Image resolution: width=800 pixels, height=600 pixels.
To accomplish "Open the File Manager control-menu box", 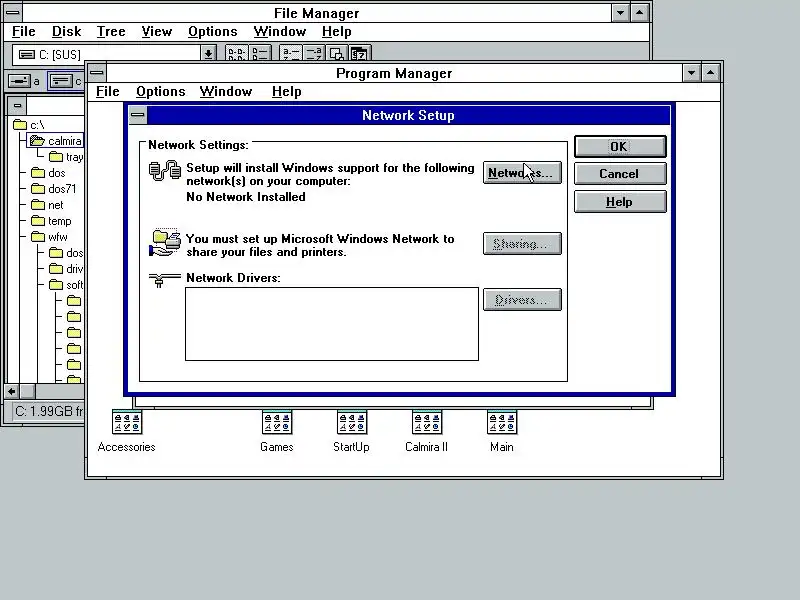I will [x=13, y=12].
